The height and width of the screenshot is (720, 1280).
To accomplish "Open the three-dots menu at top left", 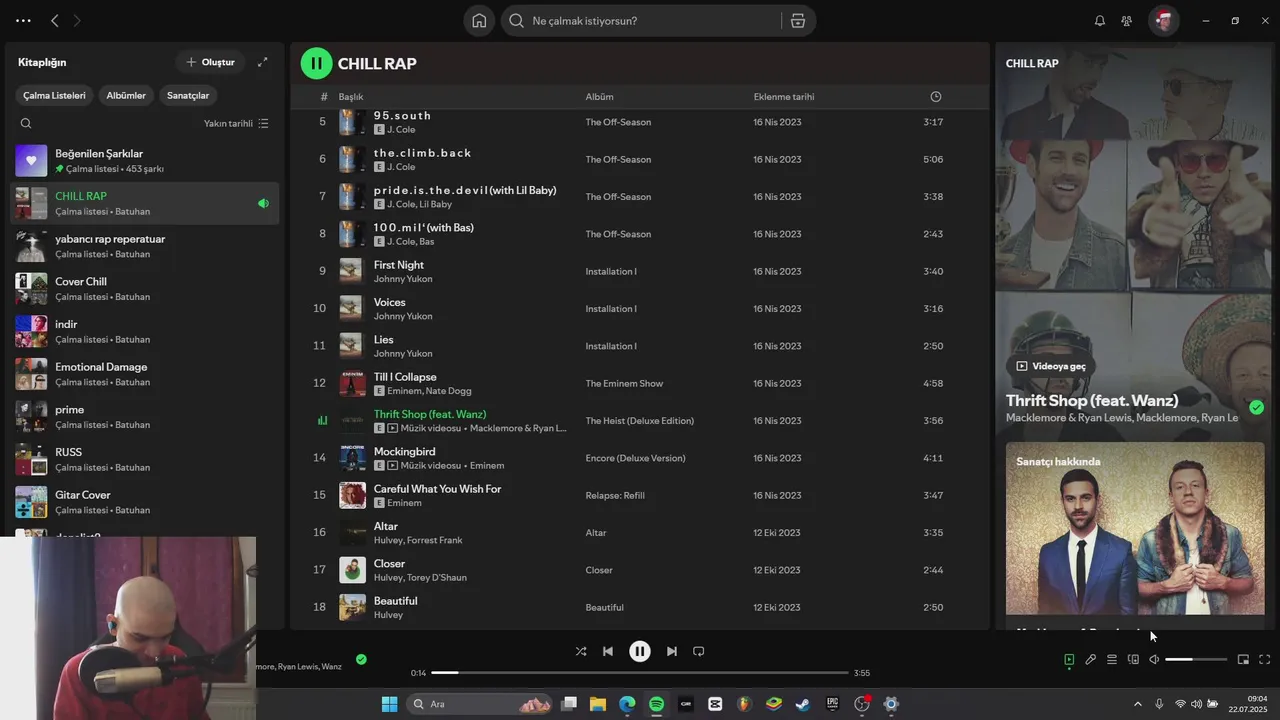I will [23, 21].
